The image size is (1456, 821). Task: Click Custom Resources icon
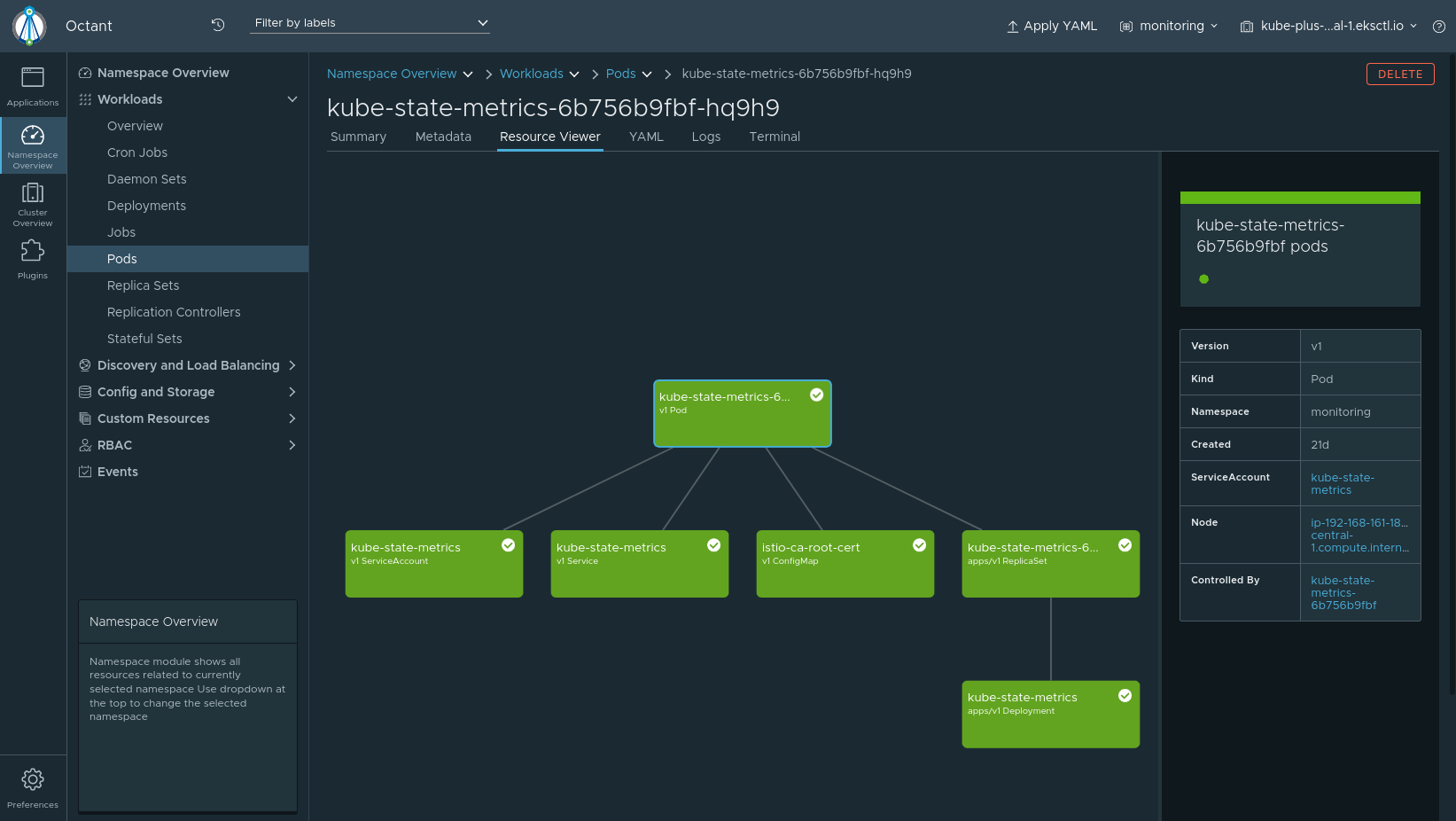[x=85, y=418]
